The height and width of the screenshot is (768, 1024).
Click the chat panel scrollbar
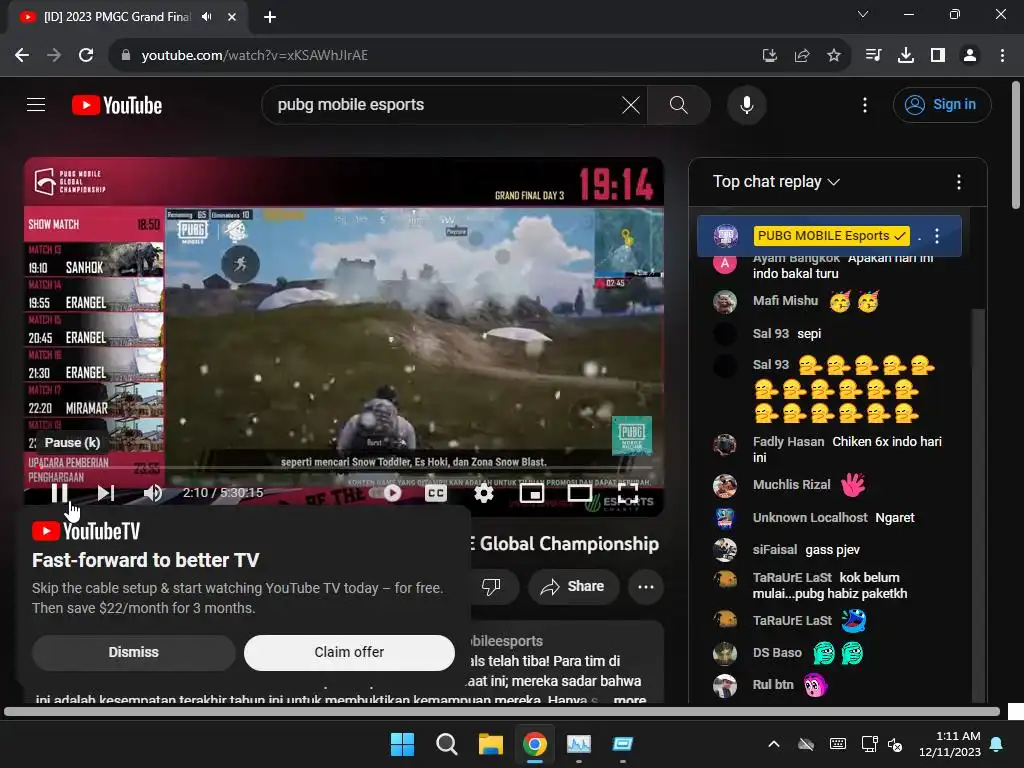pyautogui.click(x=978, y=503)
